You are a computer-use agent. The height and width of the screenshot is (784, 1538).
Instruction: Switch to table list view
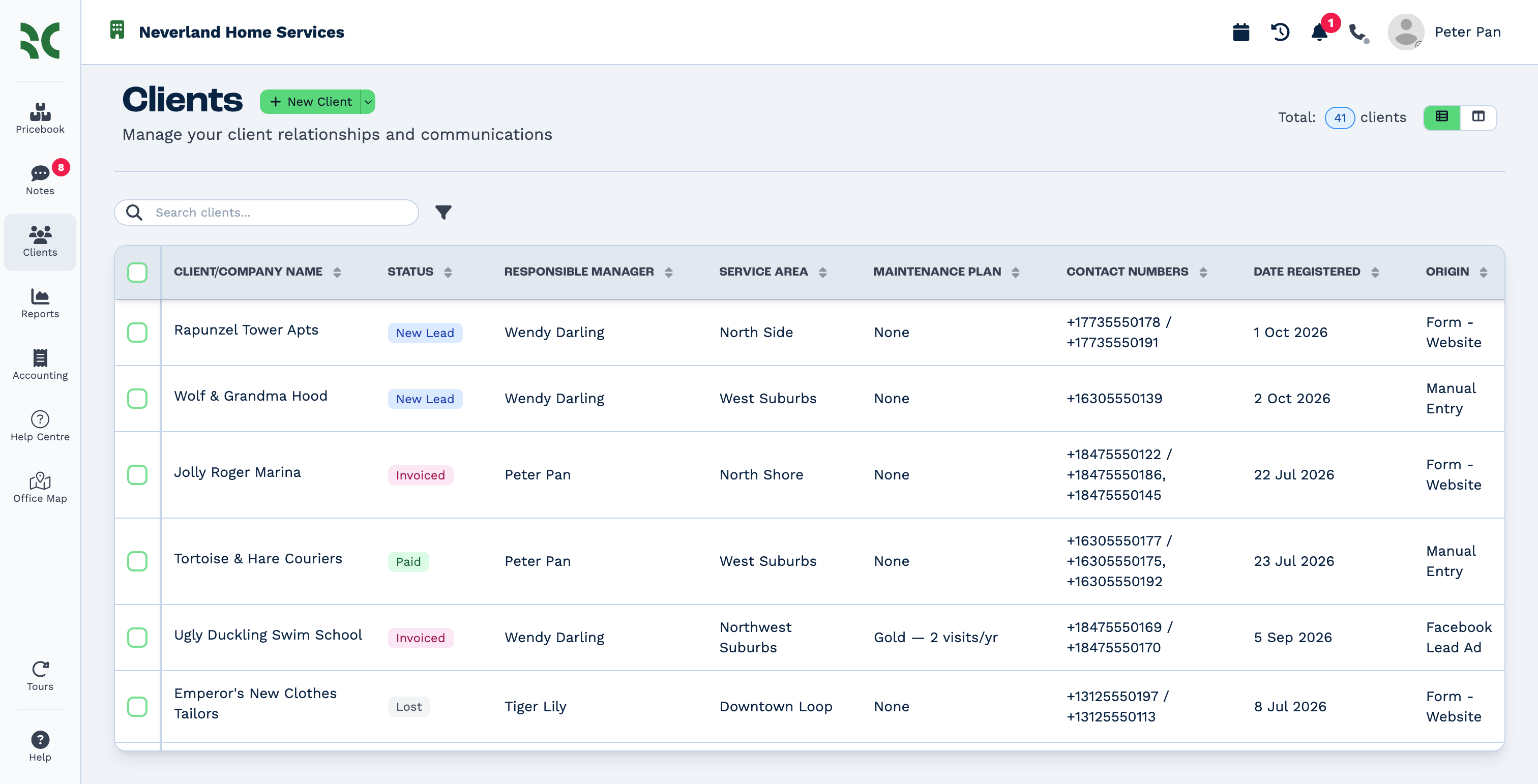click(1441, 117)
